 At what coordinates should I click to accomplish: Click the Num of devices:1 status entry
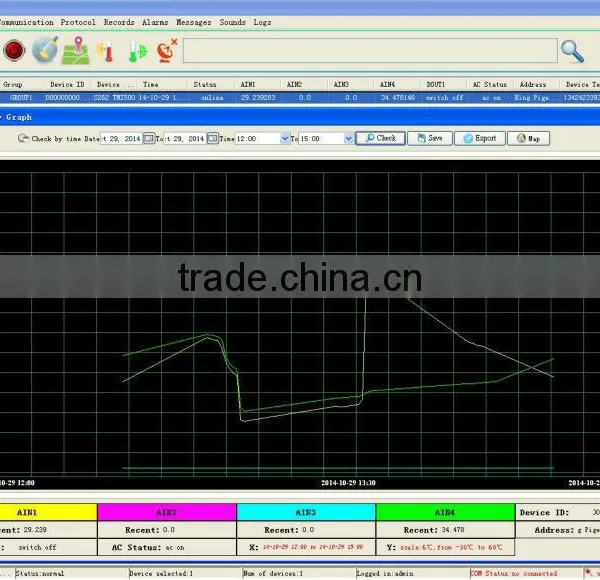point(272,573)
